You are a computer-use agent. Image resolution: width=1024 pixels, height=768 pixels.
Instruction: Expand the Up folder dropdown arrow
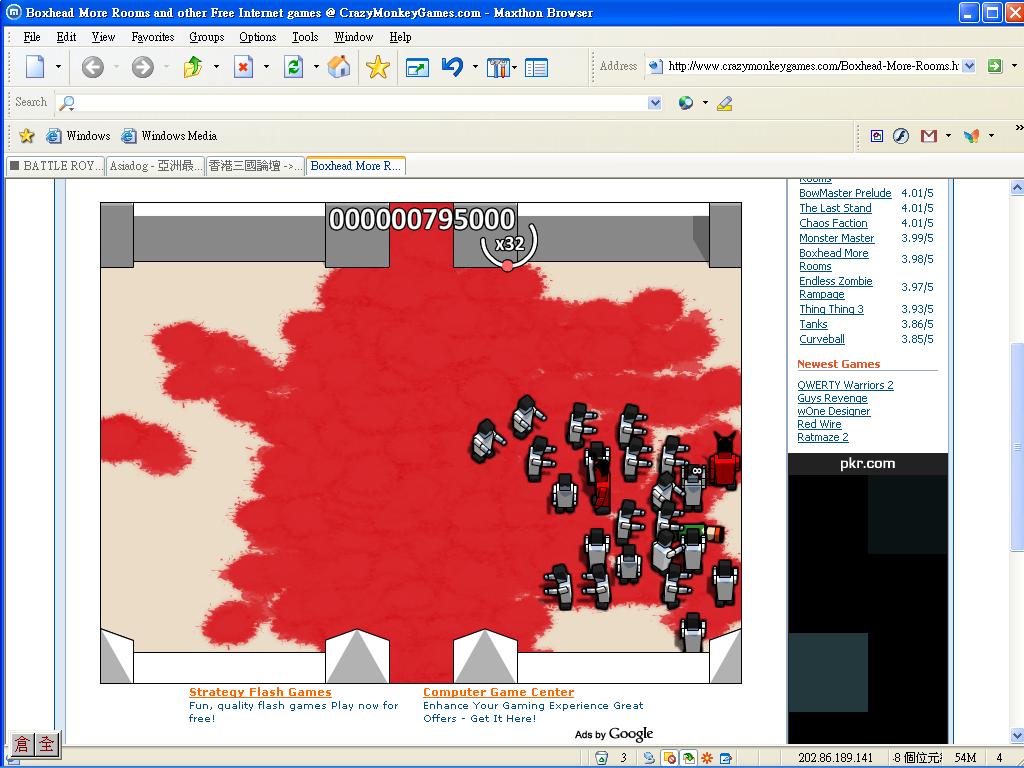click(x=216, y=67)
